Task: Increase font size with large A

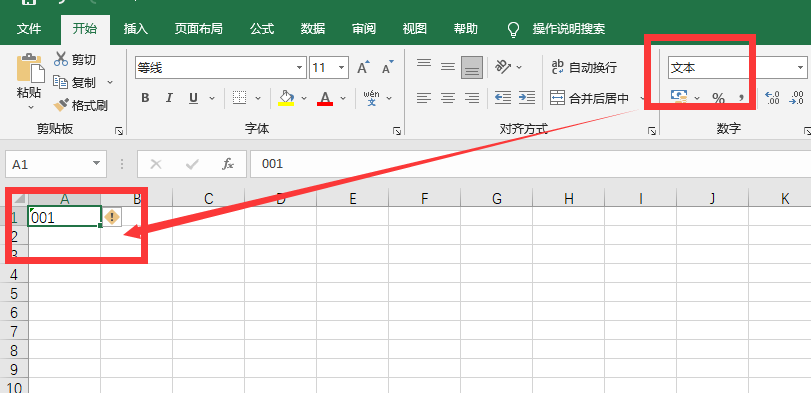Action: coord(363,67)
